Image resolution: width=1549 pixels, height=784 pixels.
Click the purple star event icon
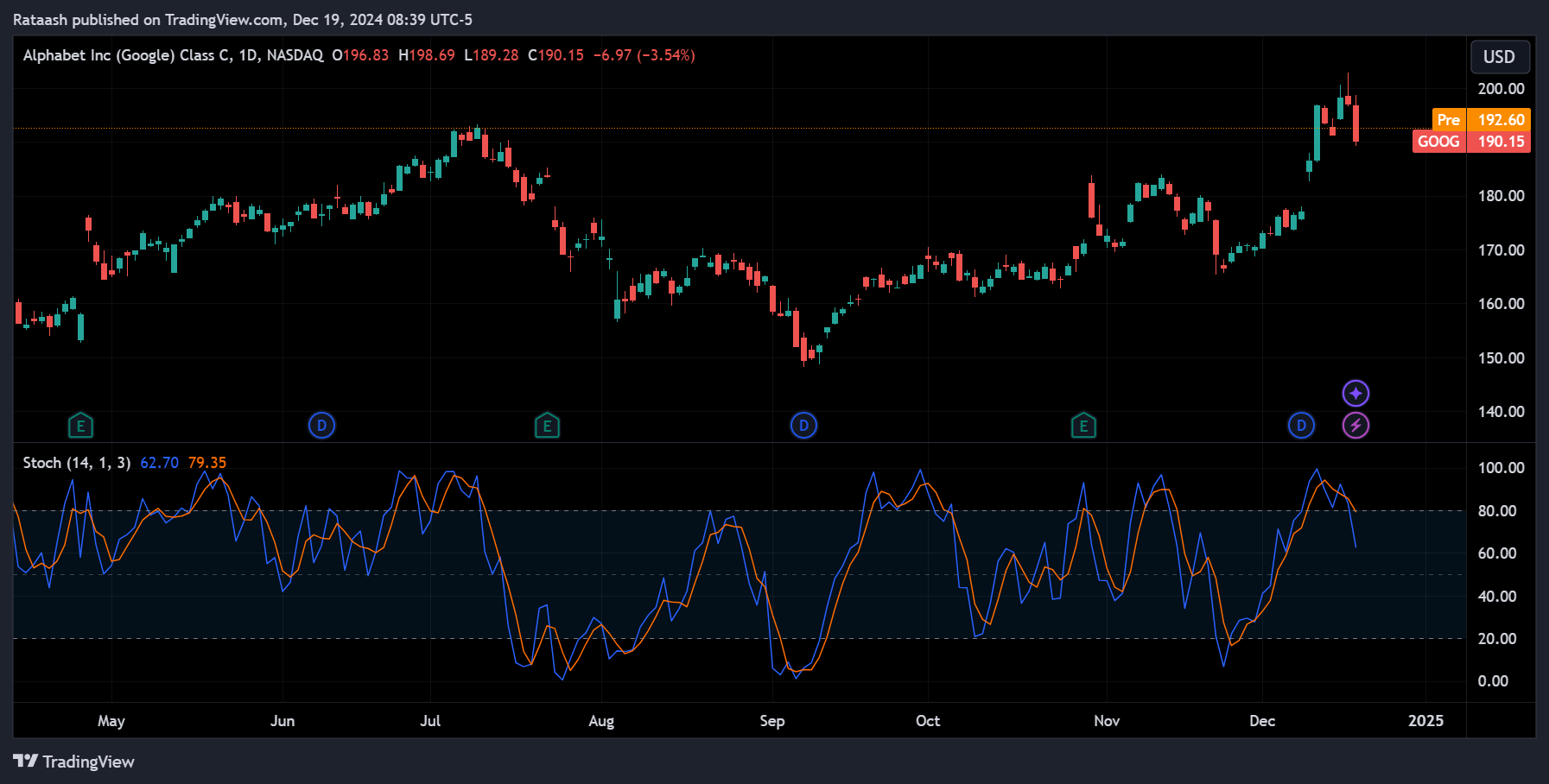1355,394
